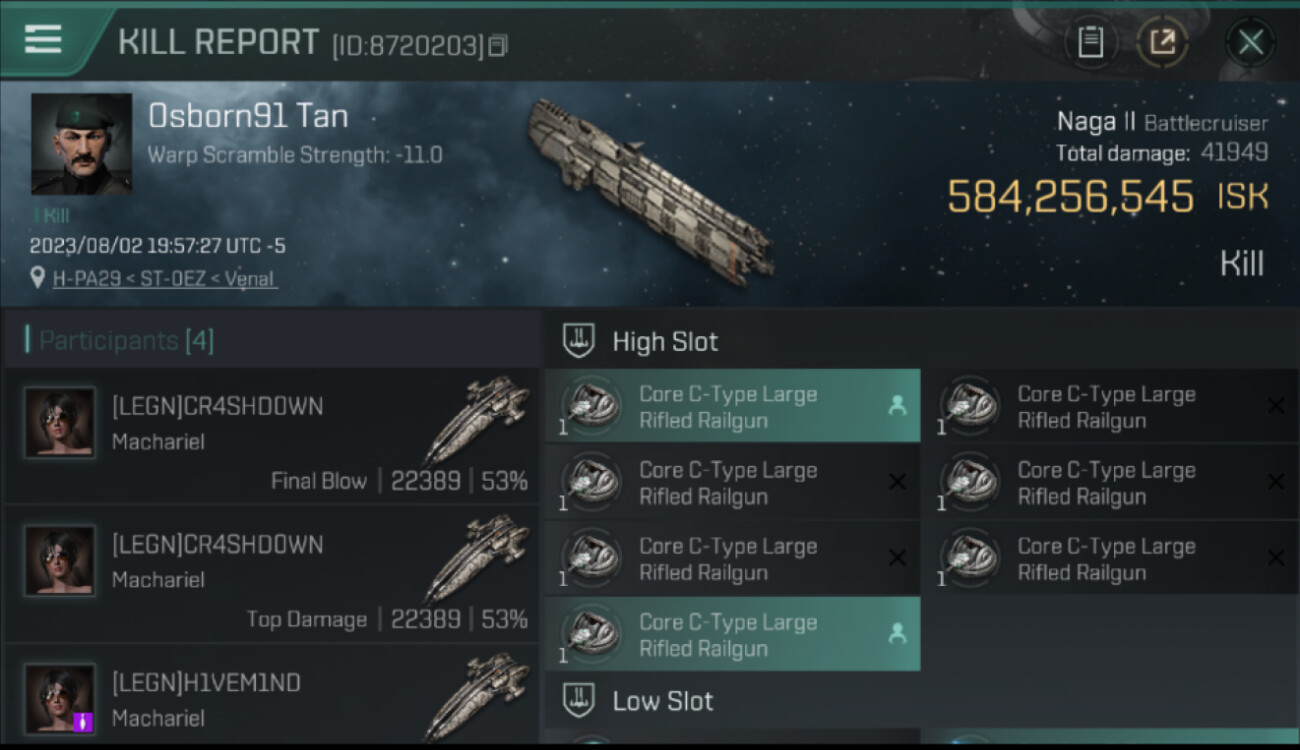Click person icon on first railgun
Screen dimensions: 1300x750
pyautogui.click(x=897, y=406)
